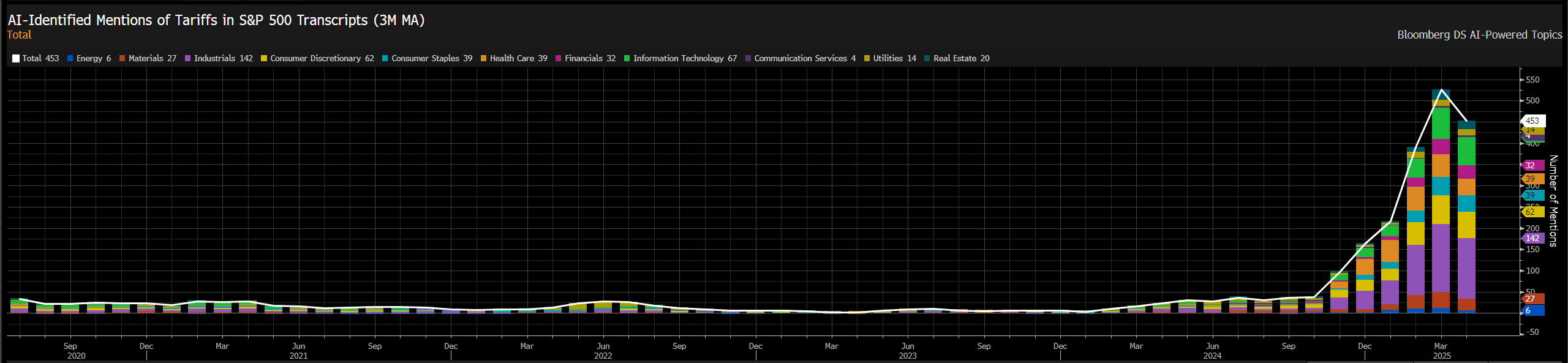Select 'Health Care 39' in the legend
Image resolution: width=1568 pixels, height=363 pixels.
pos(519,59)
